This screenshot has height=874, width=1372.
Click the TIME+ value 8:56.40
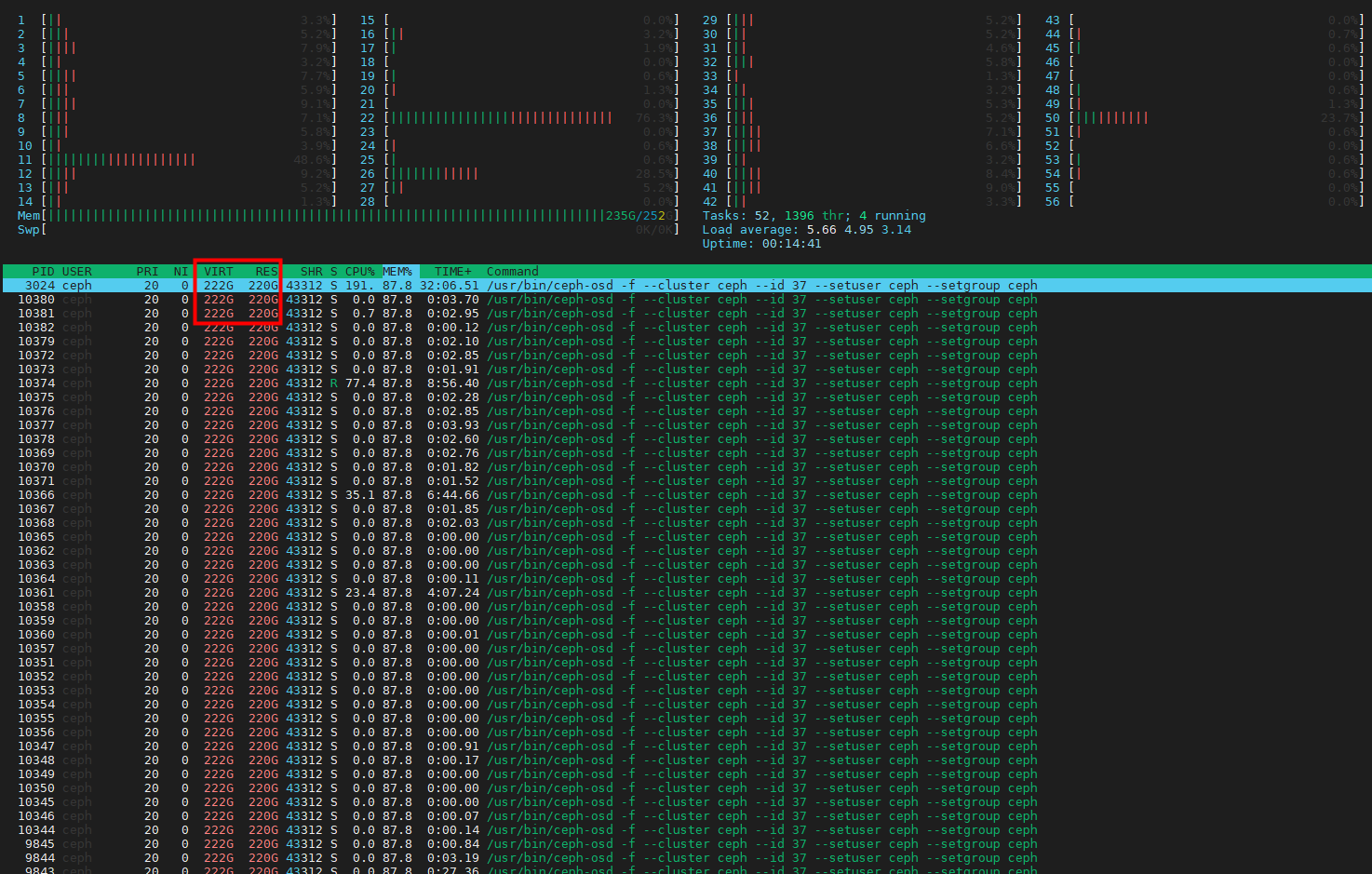[453, 383]
